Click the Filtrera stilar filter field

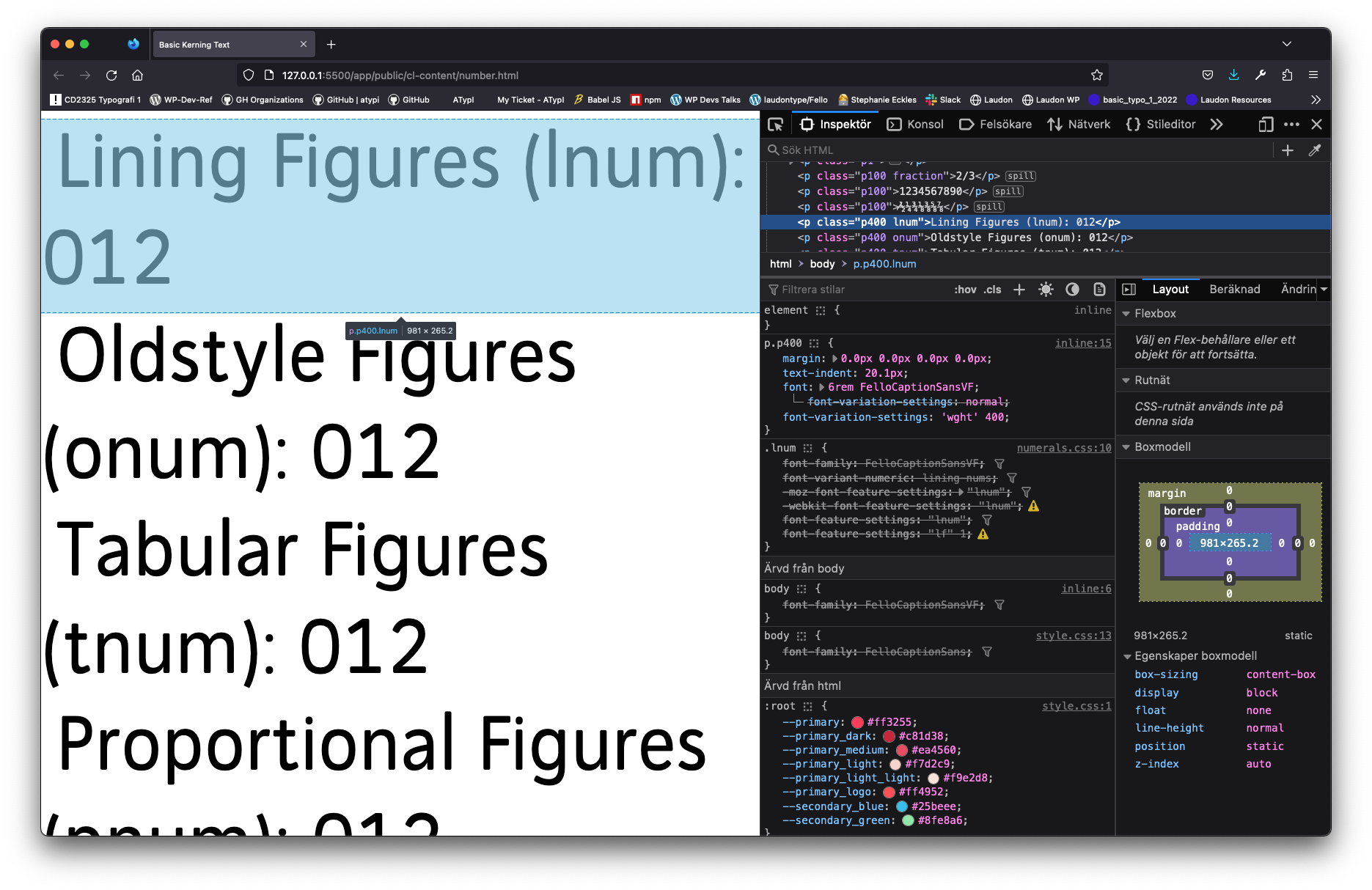click(x=858, y=290)
